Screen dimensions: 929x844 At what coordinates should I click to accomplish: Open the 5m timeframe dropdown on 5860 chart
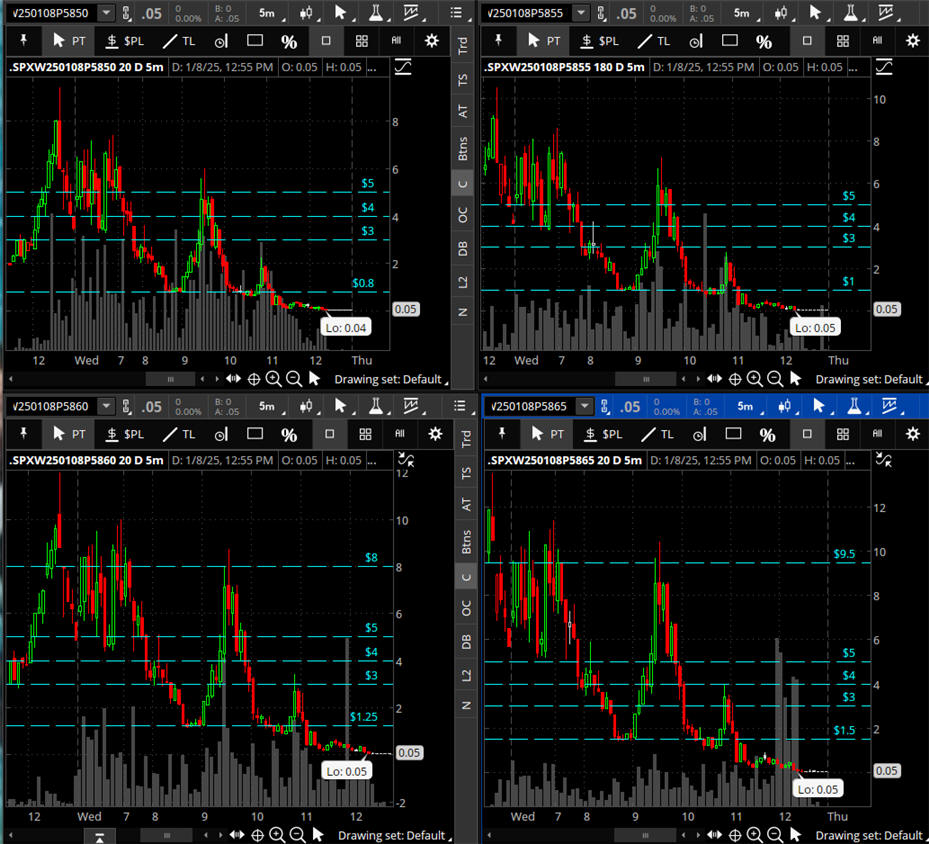click(270, 407)
